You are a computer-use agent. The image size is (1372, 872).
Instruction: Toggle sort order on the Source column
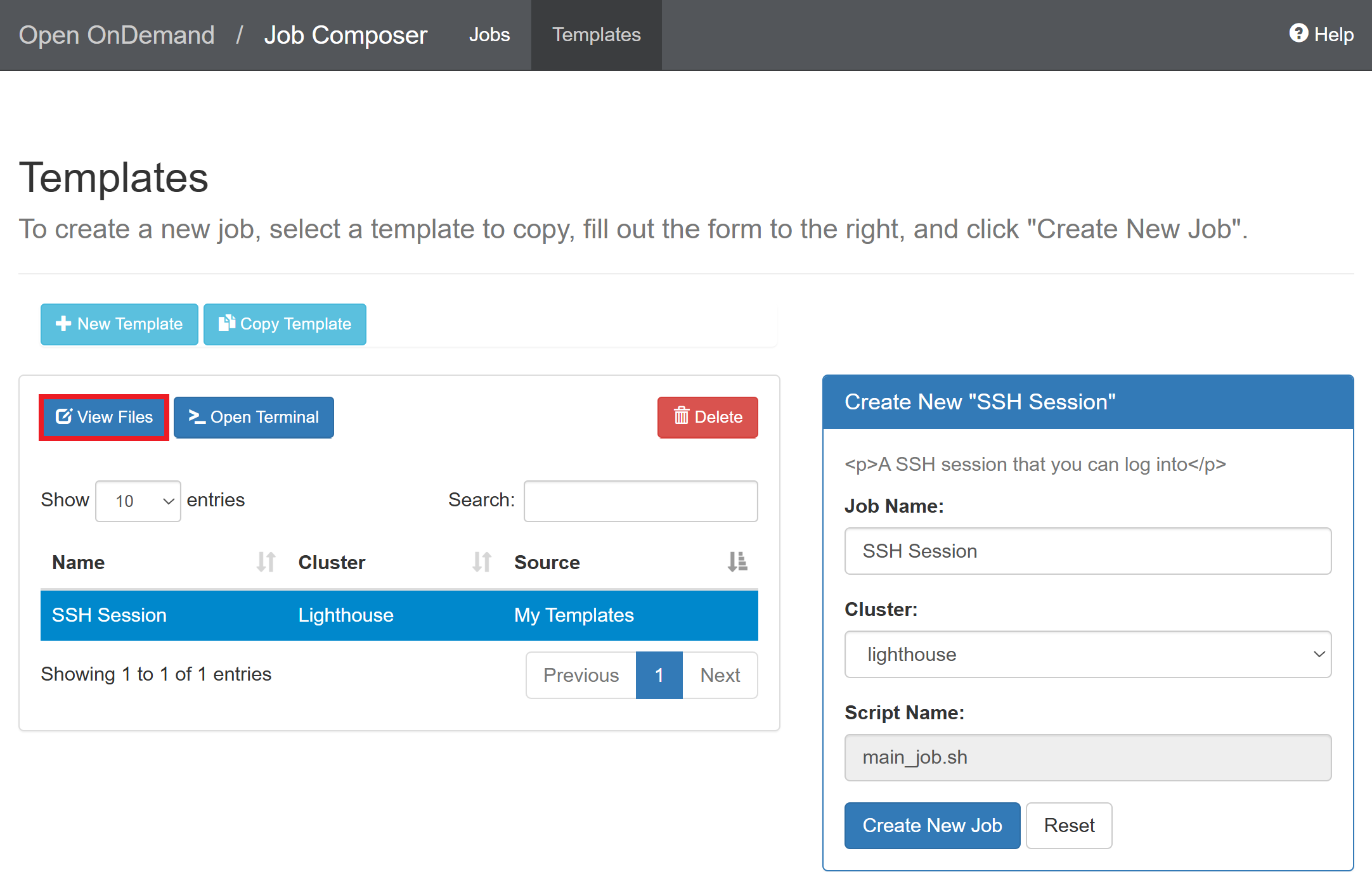pyautogui.click(x=737, y=562)
